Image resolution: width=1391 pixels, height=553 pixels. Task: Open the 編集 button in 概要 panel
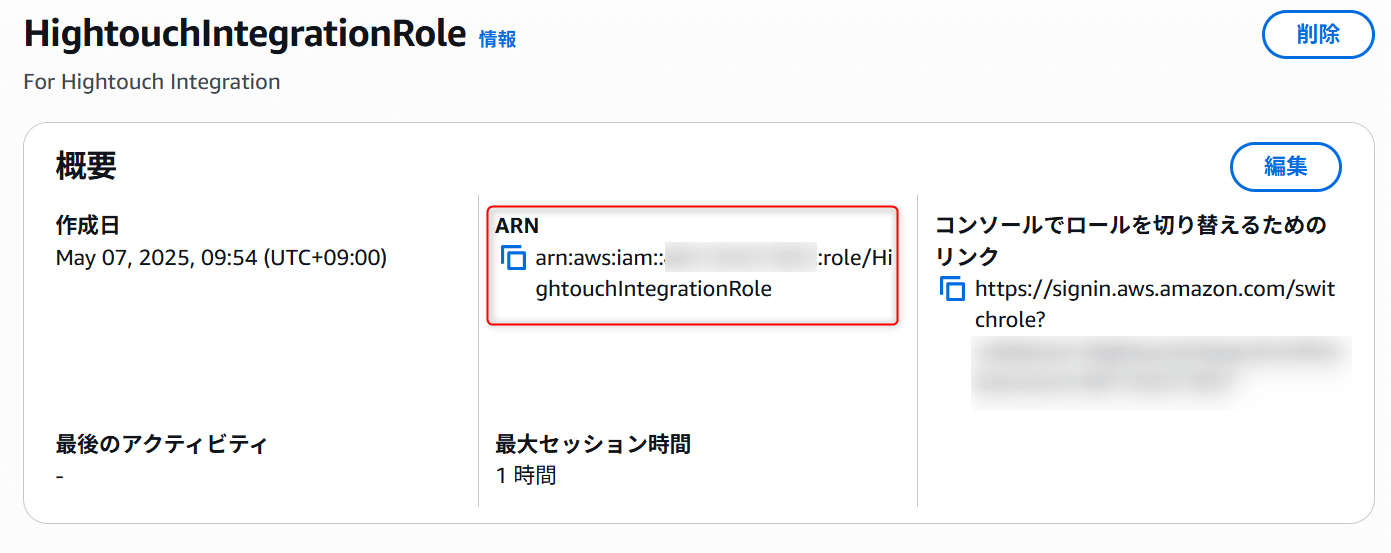pos(1285,167)
